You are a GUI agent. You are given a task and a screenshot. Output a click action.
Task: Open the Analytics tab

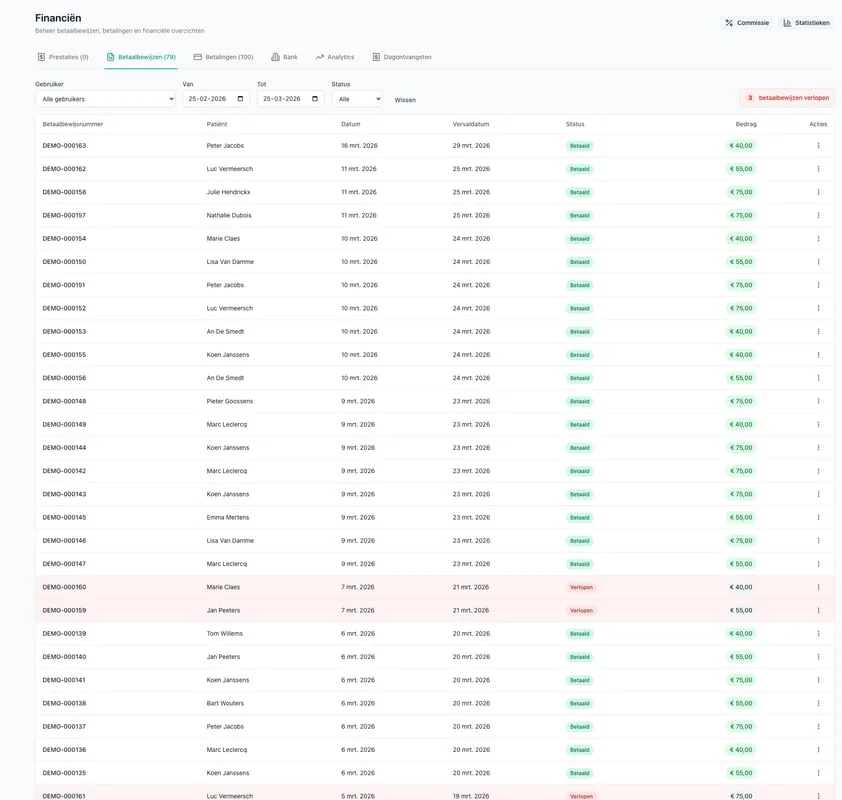[x=335, y=57]
